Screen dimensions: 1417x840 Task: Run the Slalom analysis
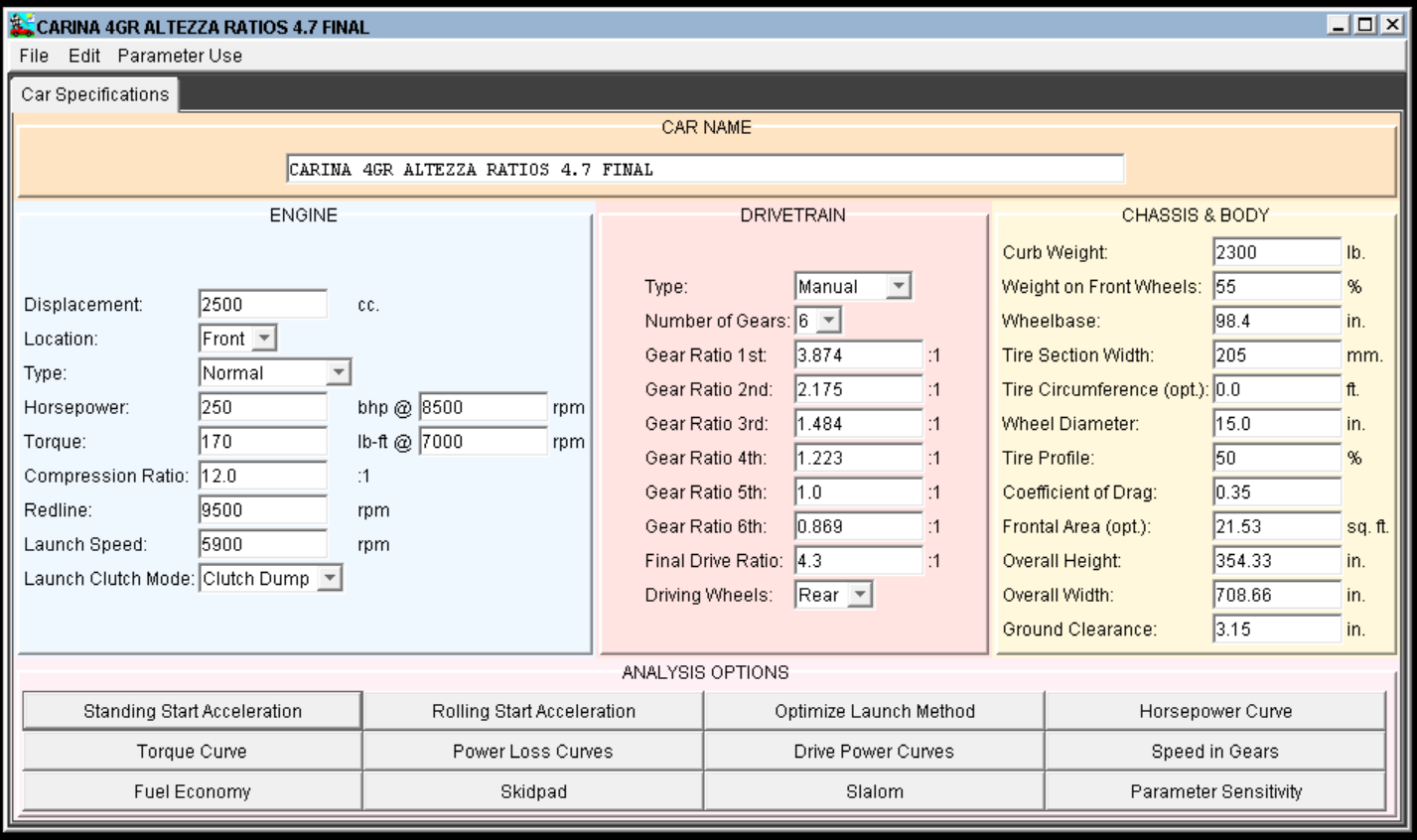point(875,791)
